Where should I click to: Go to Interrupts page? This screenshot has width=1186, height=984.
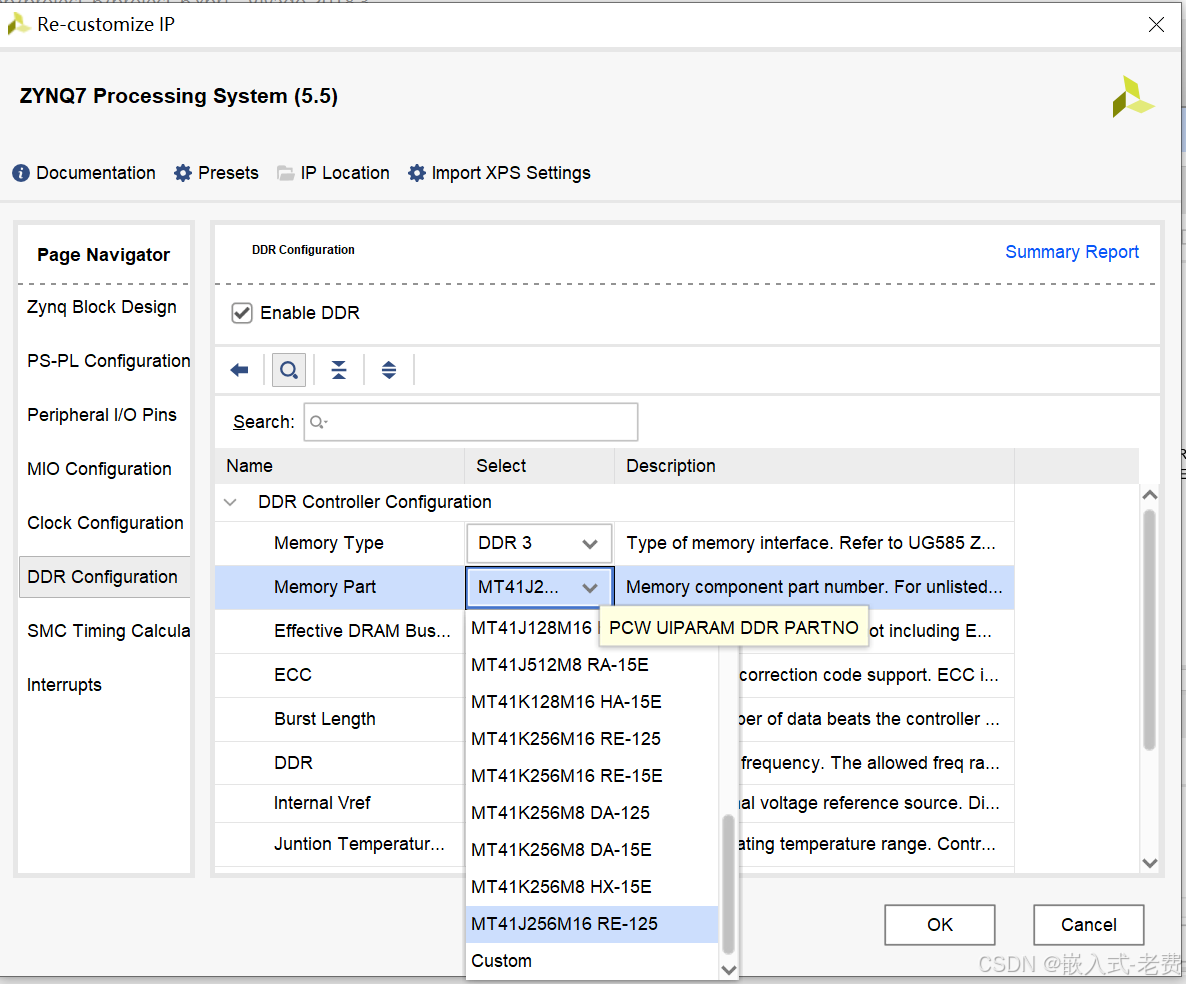[64, 685]
